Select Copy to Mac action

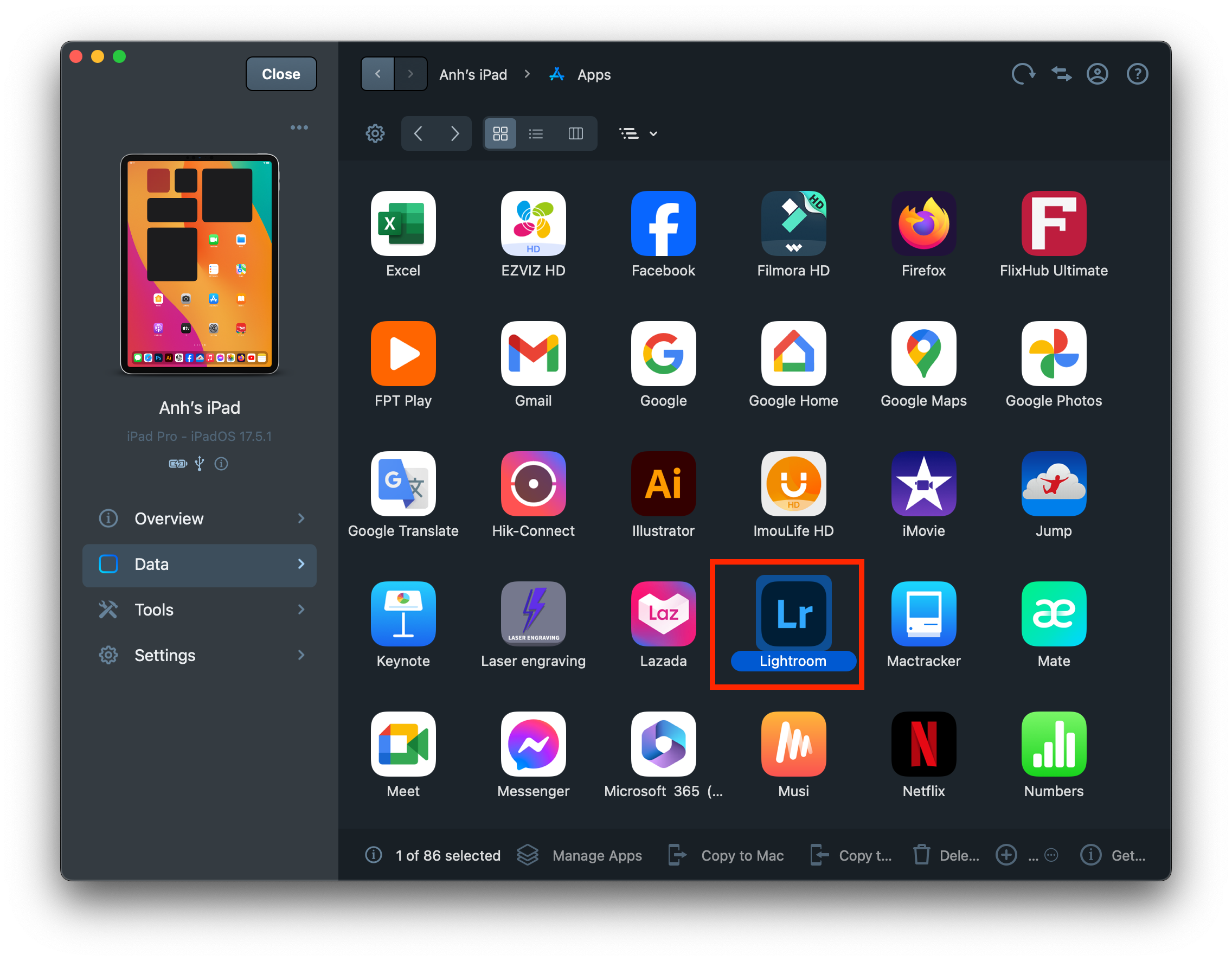click(x=742, y=855)
